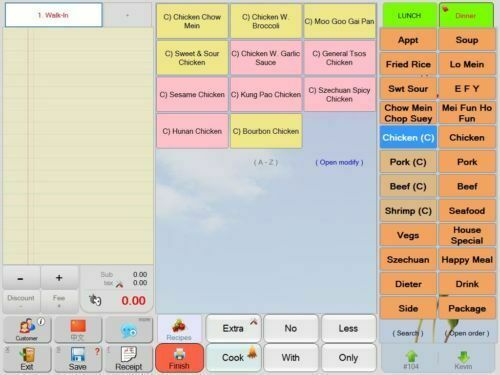This screenshot has height=375, width=500.
Task: Switch language with the Chinese flag icon
Action: (78, 329)
